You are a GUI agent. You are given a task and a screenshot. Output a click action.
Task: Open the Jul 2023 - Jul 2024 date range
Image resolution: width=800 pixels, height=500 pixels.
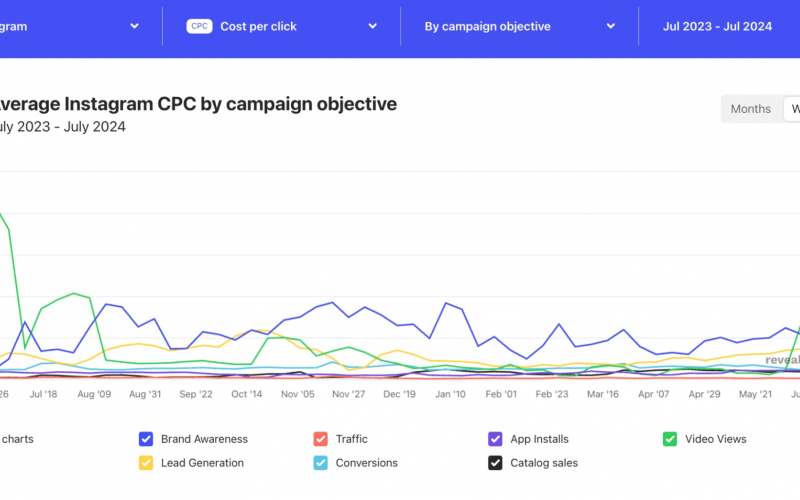[717, 26]
